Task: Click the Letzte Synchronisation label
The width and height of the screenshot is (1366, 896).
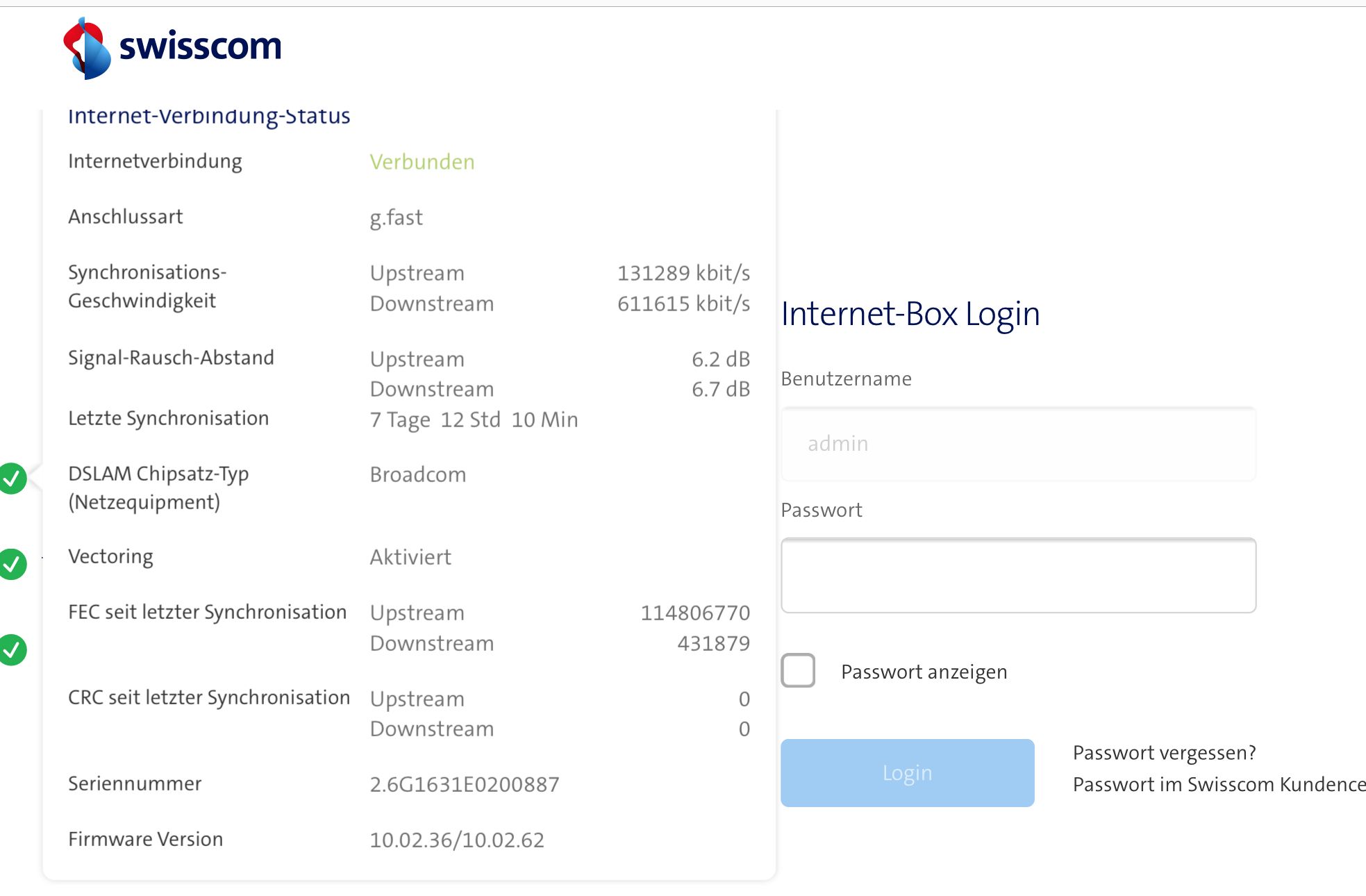Action: [168, 418]
